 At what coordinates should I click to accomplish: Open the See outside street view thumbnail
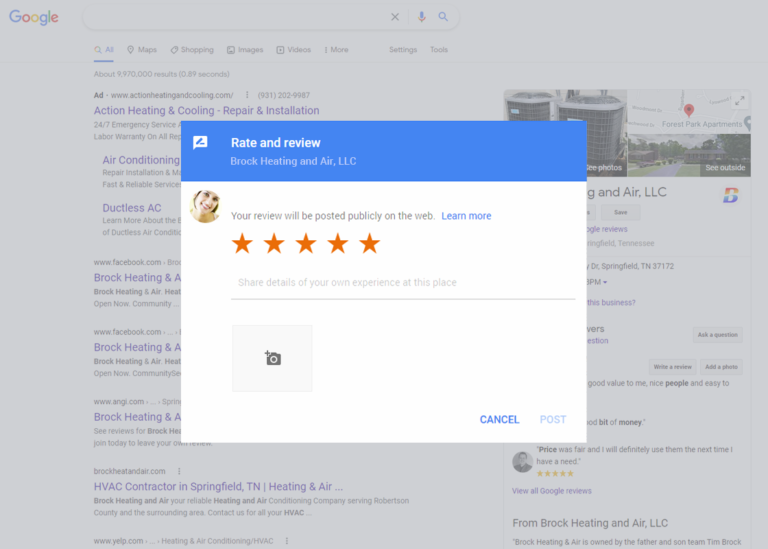pyautogui.click(x=689, y=155)
